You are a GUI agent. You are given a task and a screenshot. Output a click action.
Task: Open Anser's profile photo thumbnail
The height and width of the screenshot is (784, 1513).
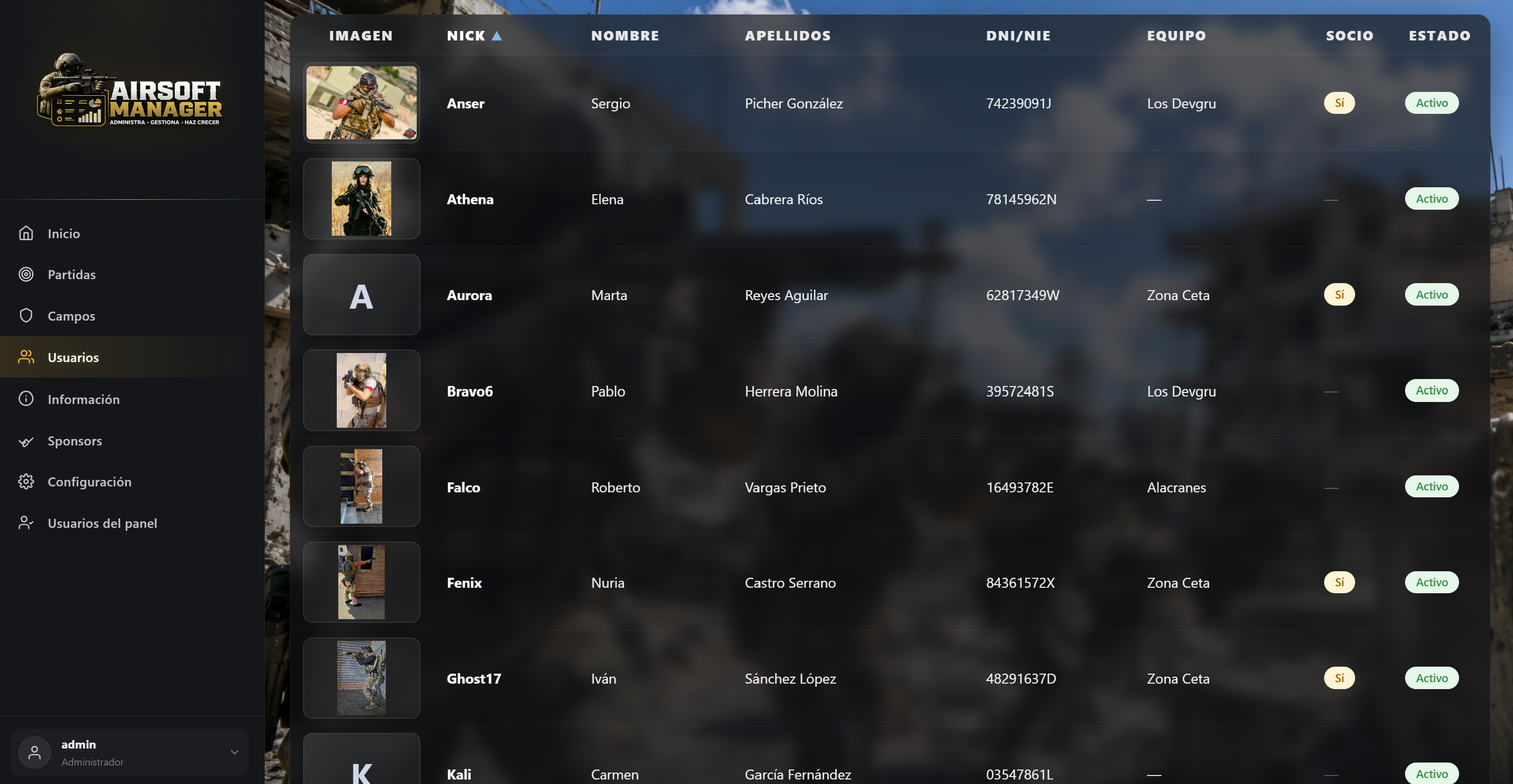(x=361, y=103)
